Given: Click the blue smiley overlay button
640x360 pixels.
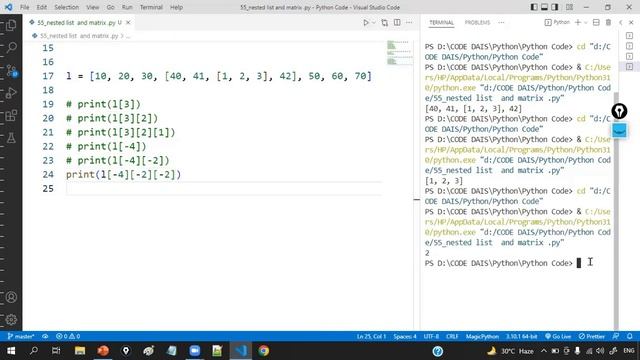Looking at the screenshot, I should 619,131.
